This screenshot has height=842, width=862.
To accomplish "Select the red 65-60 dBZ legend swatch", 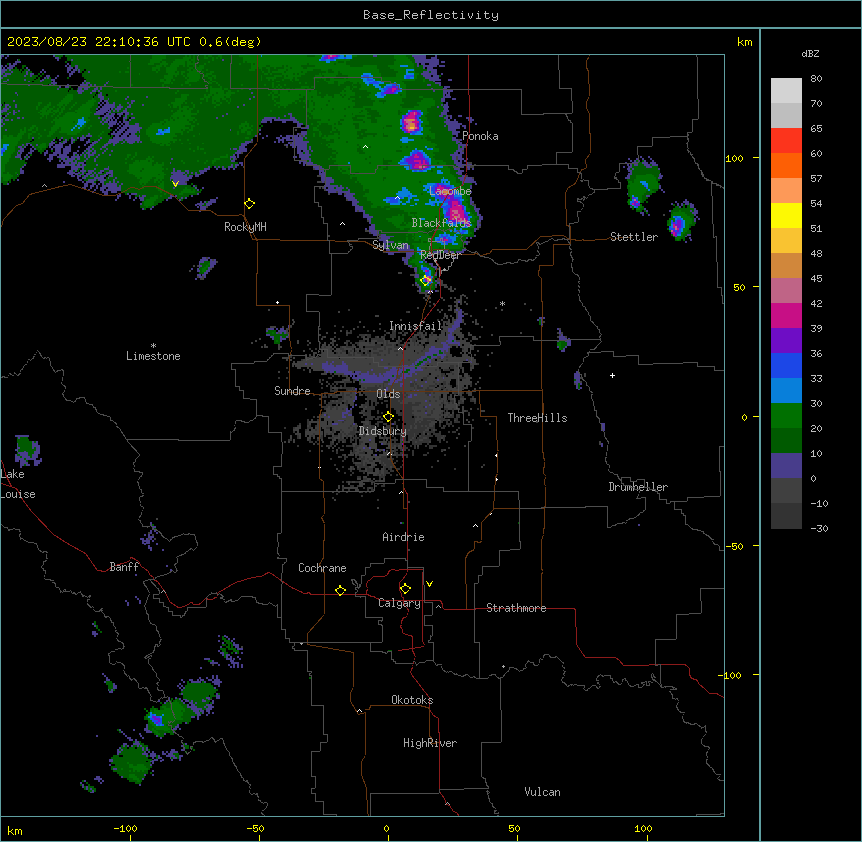I will (786, 141).
